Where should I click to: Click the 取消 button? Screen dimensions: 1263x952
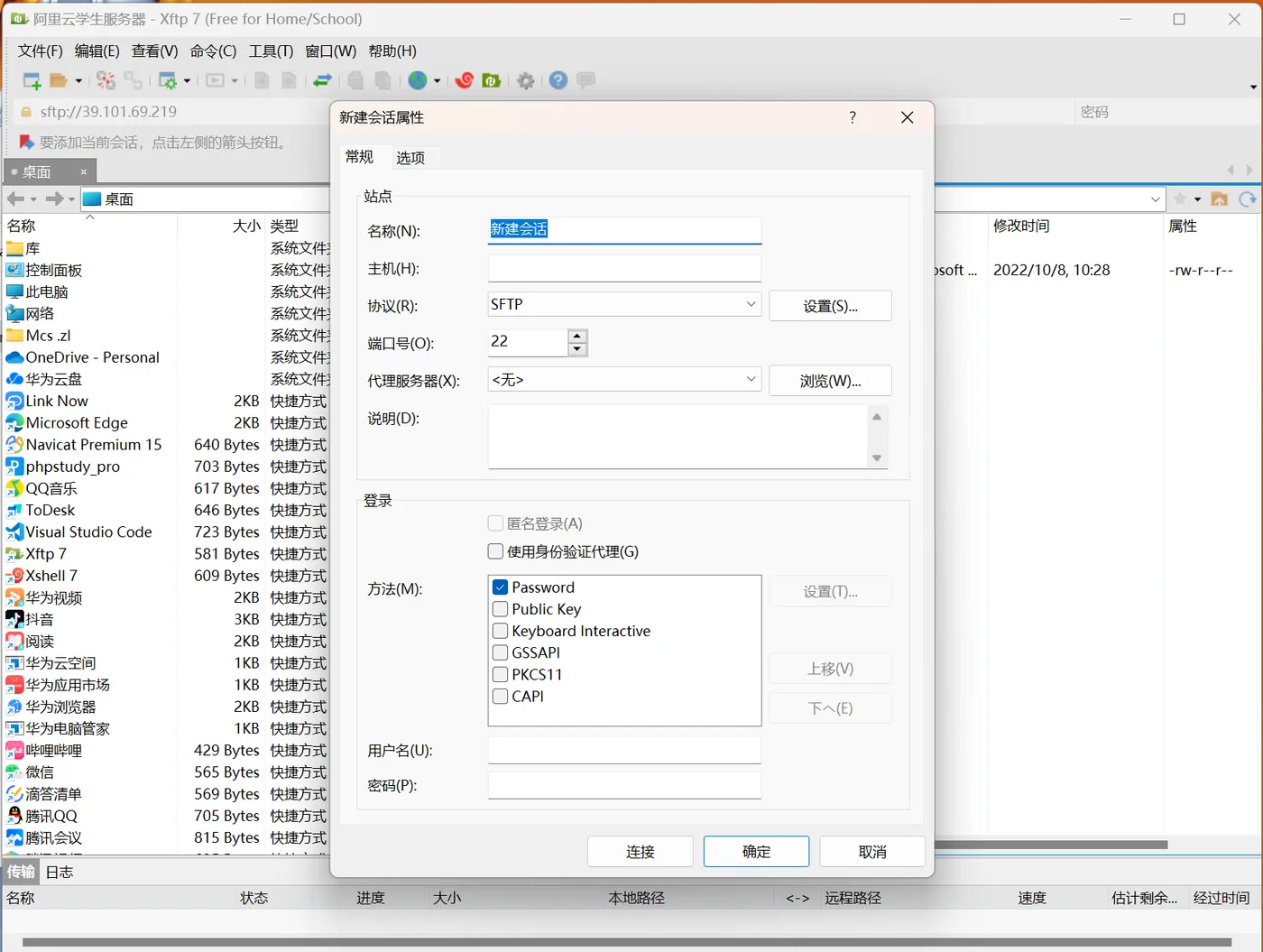[872, 852]
